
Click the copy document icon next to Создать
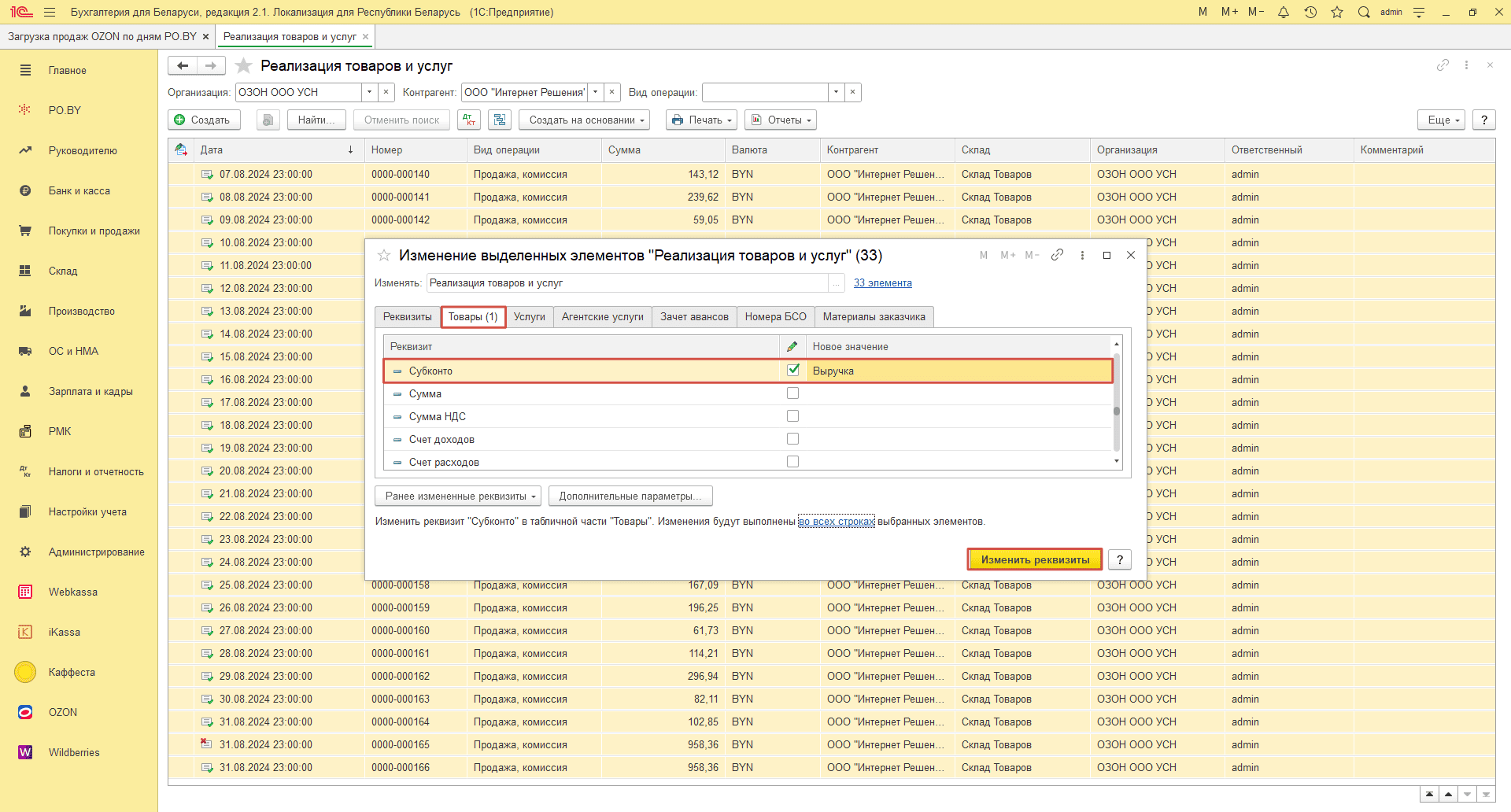[x=268, y=120]
